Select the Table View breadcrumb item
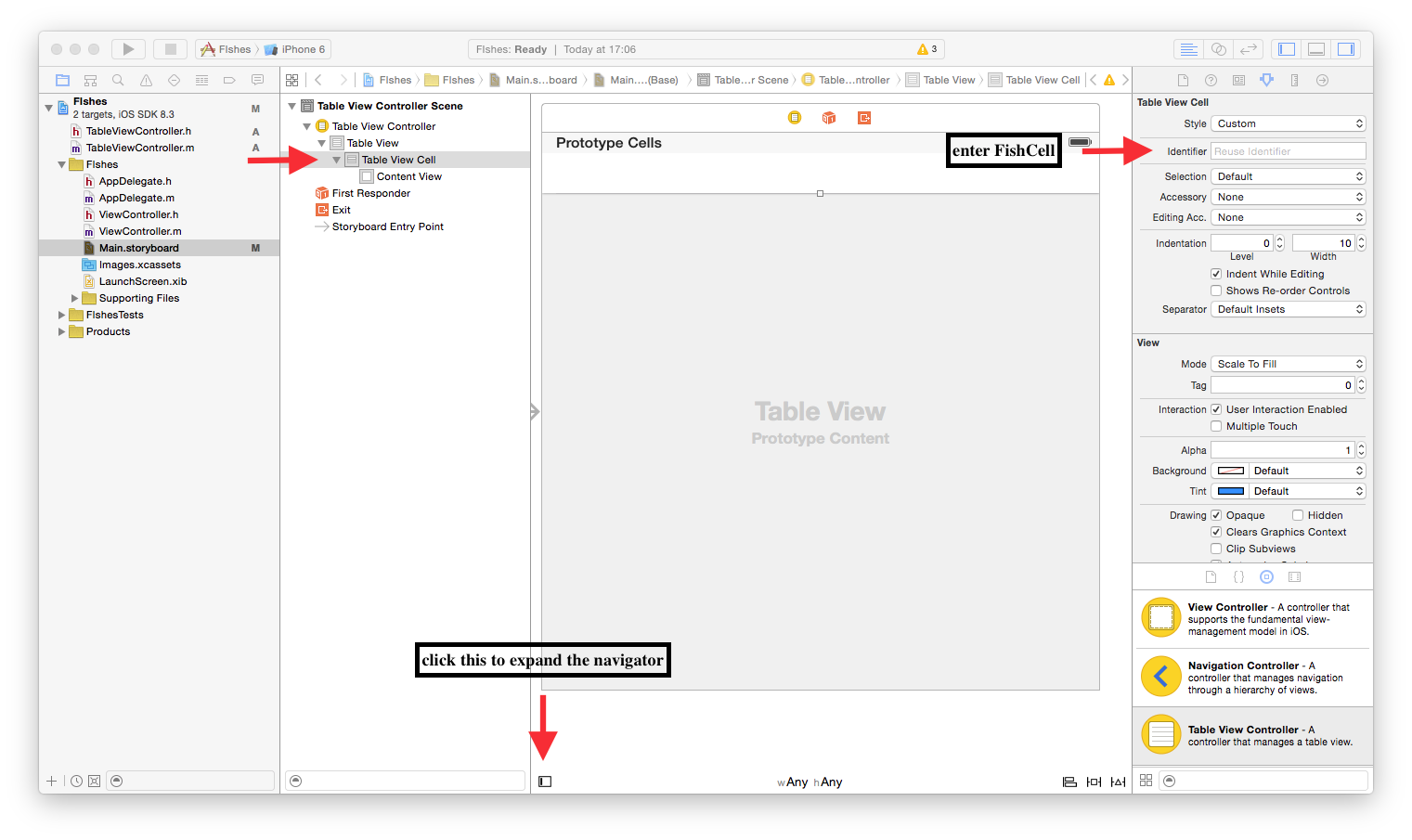Screen dimensions: 1412x840 pos(948,80)
